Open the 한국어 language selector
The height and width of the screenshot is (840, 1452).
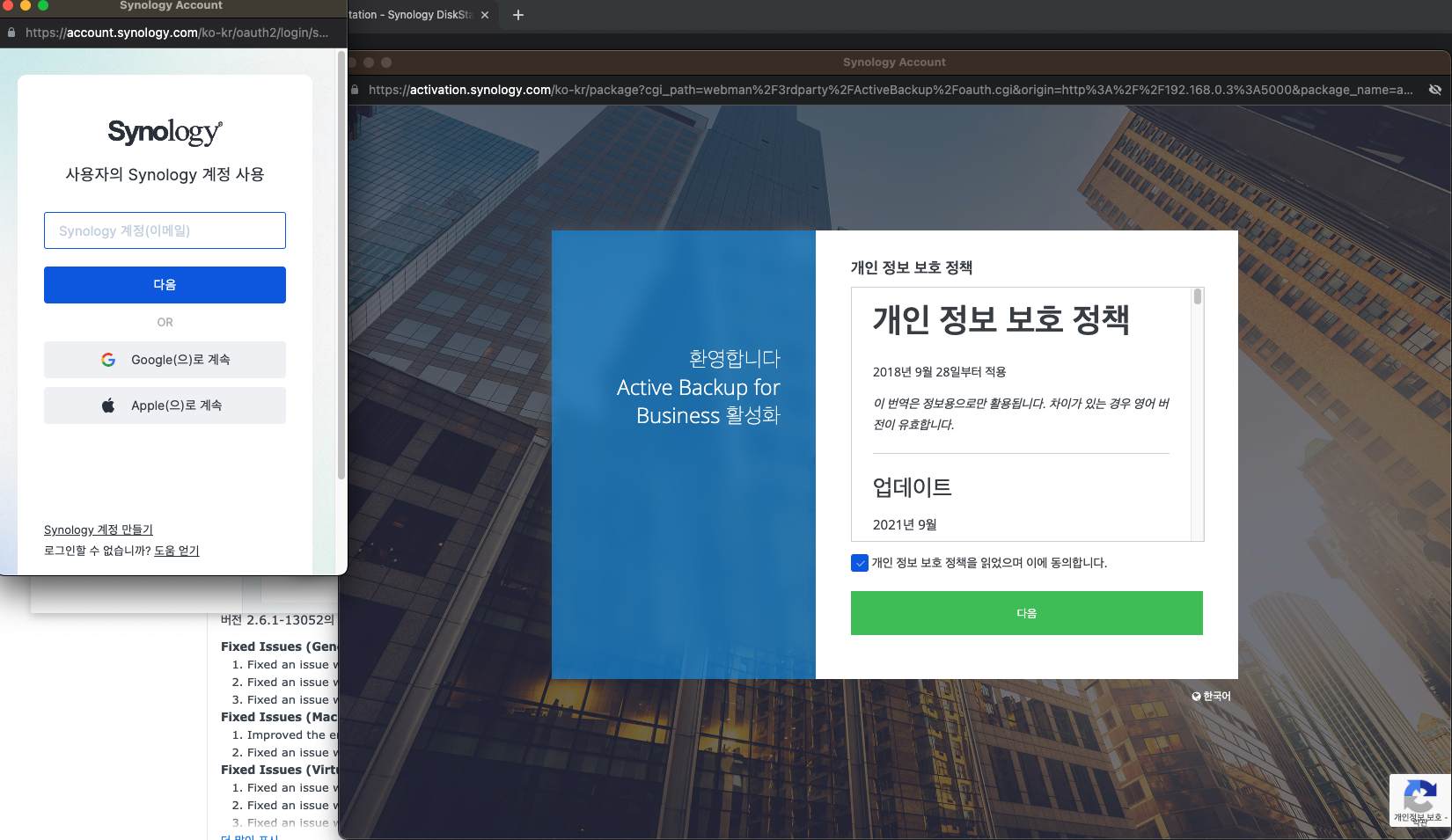[x=1211, y=696]
